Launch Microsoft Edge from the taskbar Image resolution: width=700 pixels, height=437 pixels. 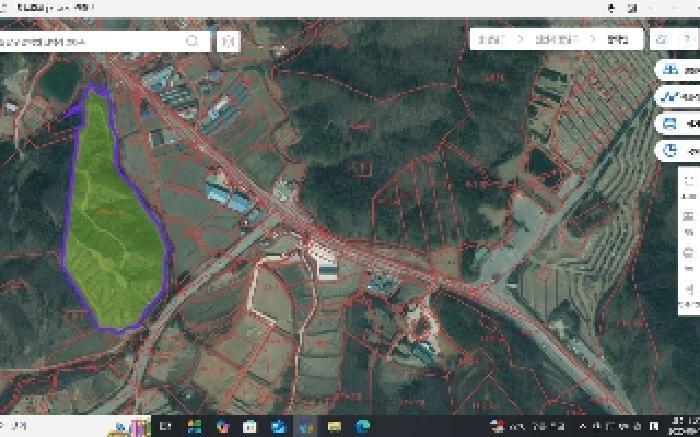[x=362, y=426]
